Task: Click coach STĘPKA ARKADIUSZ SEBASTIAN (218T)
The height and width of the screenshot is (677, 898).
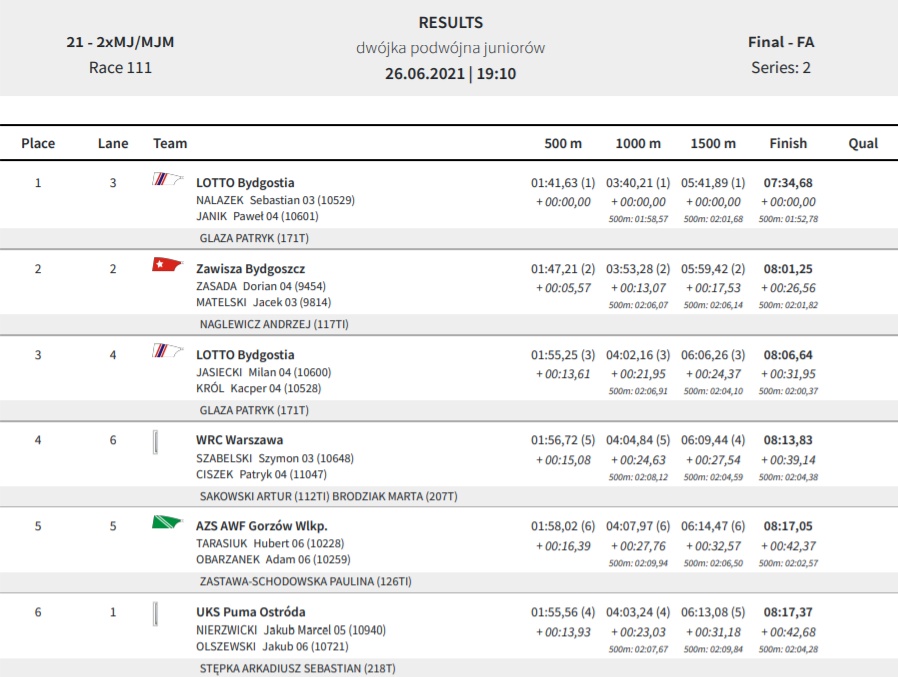Action: pos(297,668)
